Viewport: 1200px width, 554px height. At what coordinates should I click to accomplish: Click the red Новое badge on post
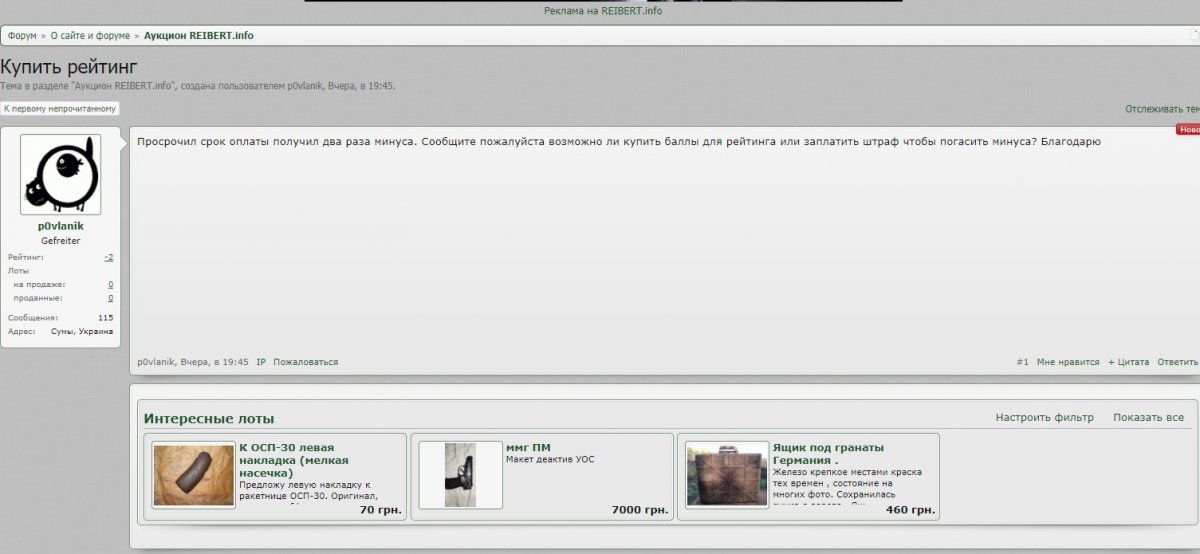1188,130
